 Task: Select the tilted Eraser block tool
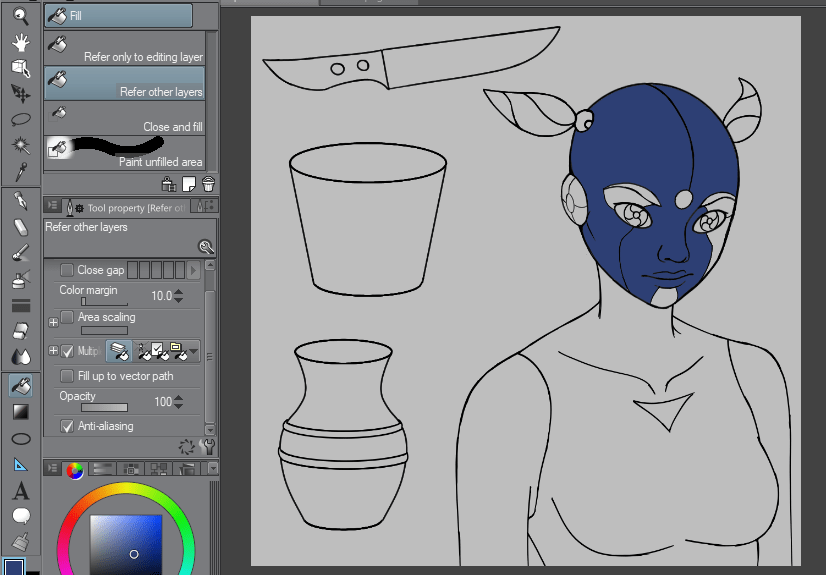point(21,331)
